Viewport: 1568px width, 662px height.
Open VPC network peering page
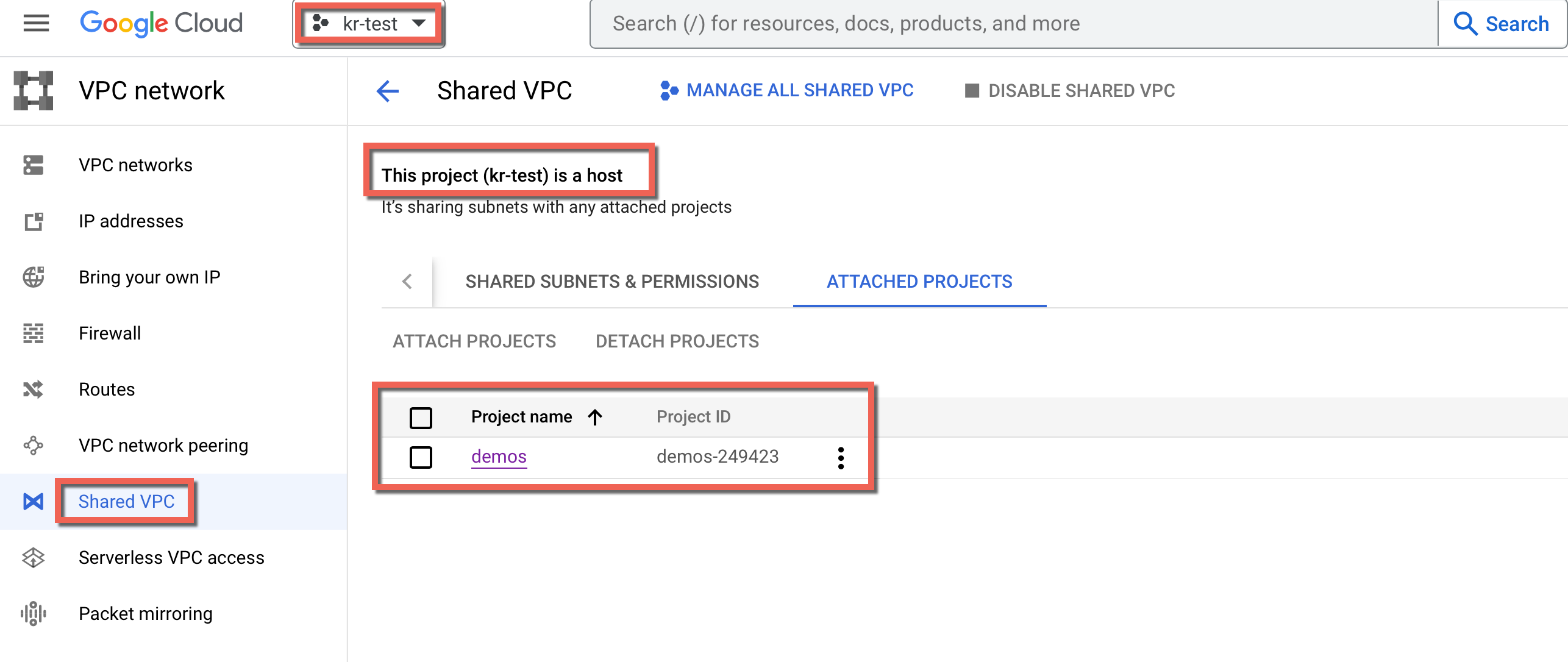click(163, 446)
